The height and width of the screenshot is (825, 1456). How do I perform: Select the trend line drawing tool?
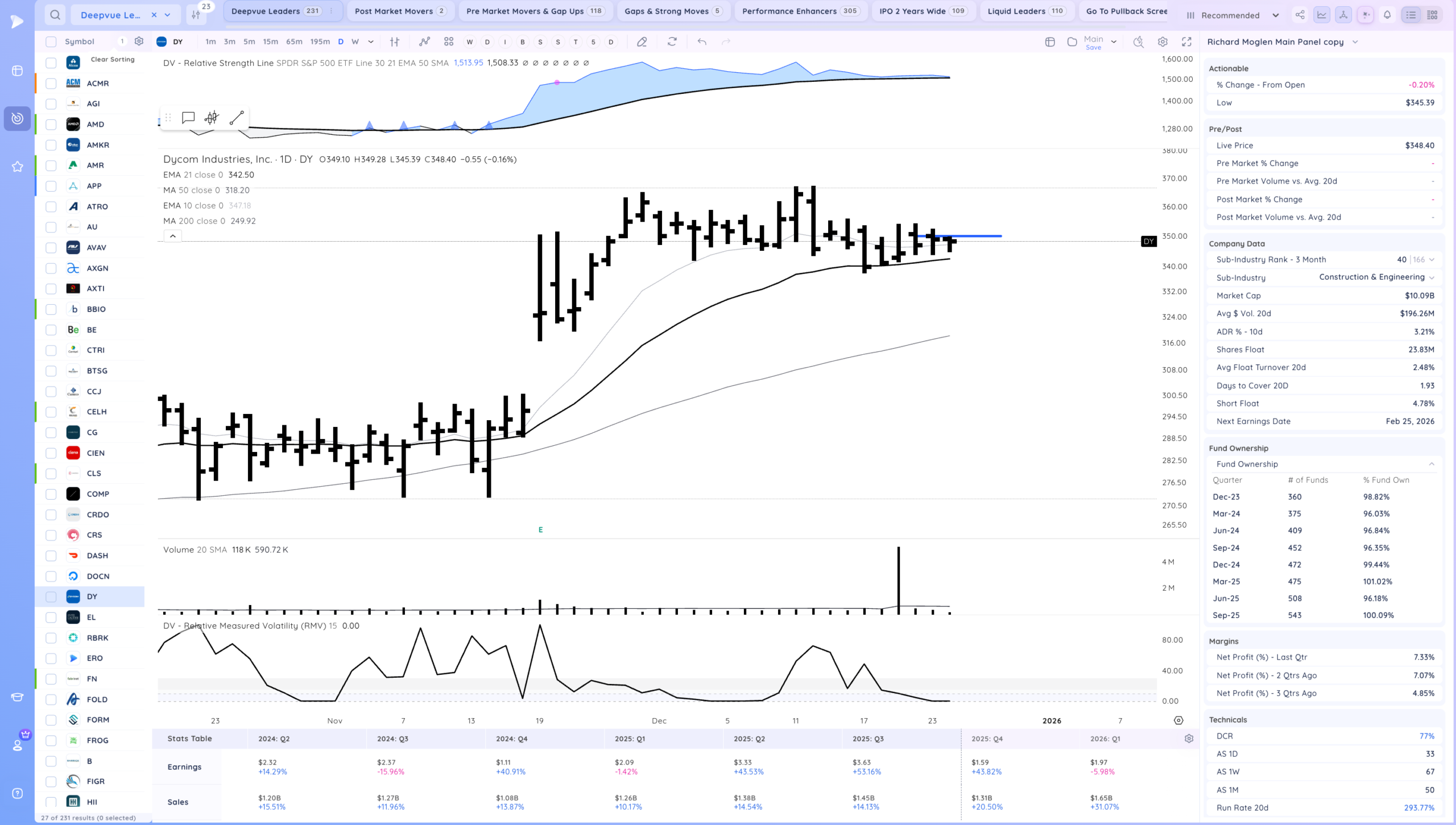click(237, 118)
